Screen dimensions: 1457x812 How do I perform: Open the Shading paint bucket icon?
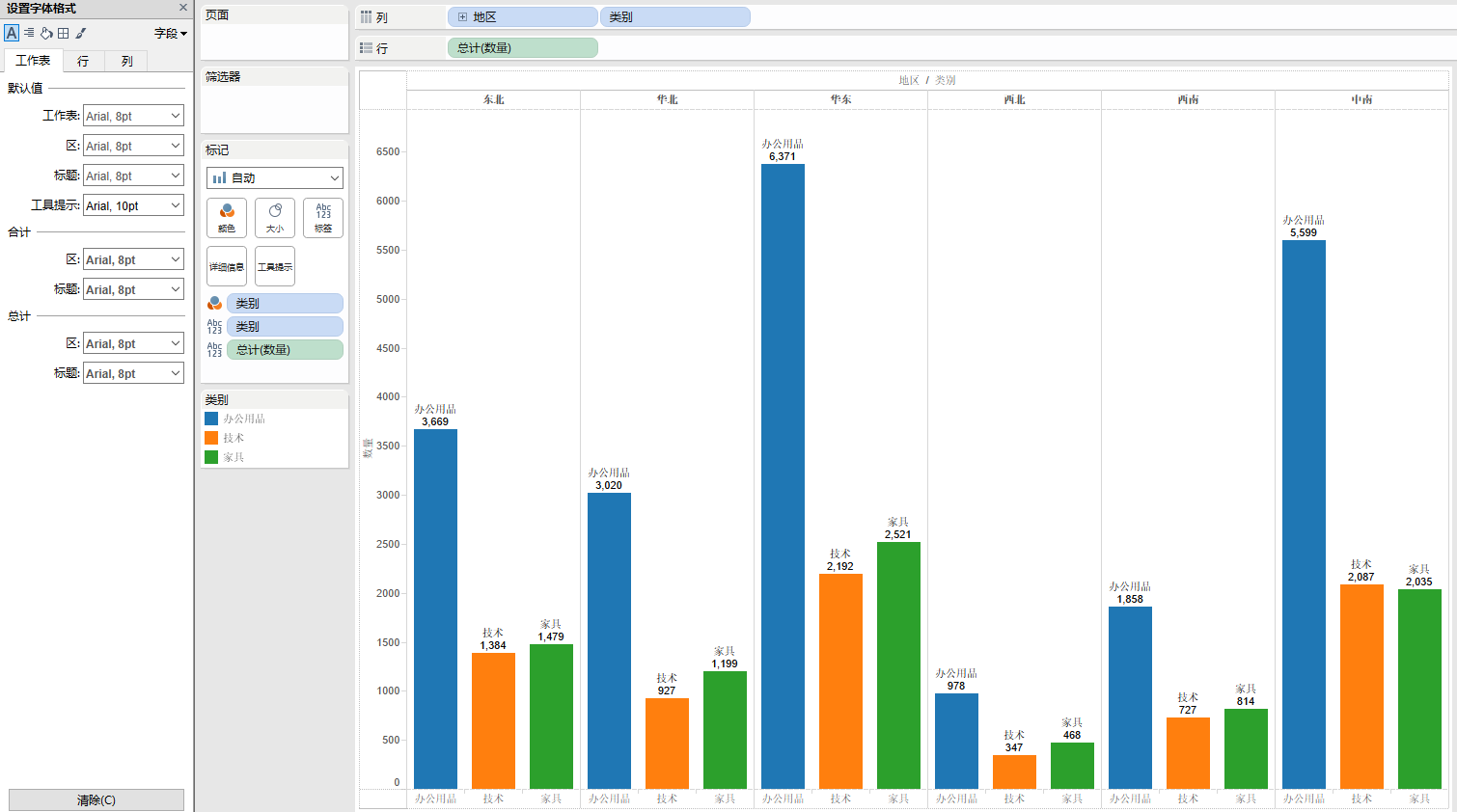pos(46,33)
